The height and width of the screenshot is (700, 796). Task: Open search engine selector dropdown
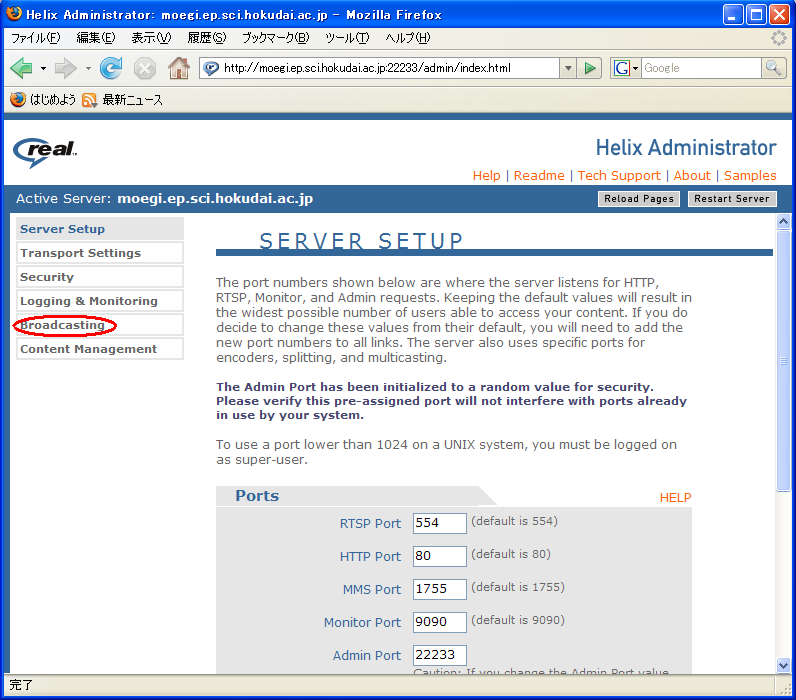coord(635,68)
